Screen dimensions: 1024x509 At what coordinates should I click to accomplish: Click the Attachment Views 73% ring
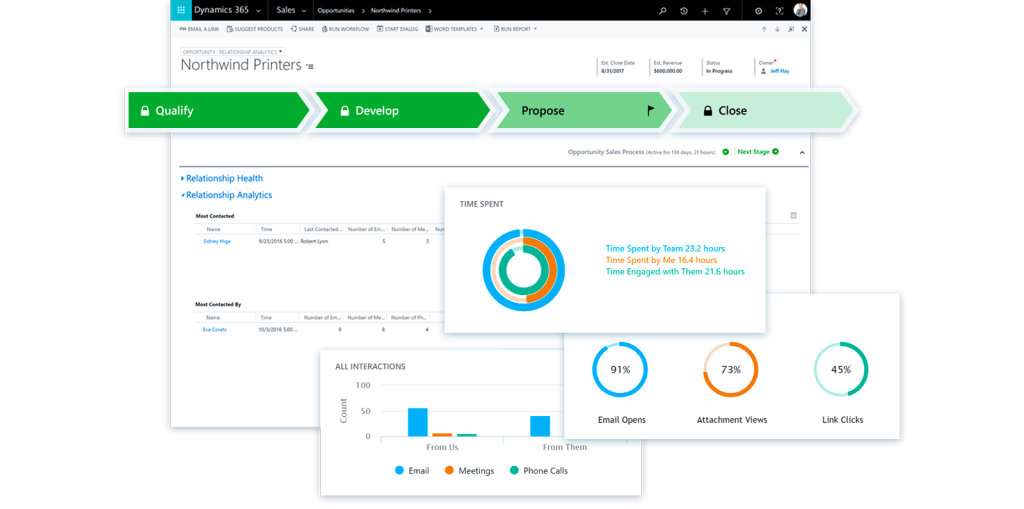tap(731, 369)
